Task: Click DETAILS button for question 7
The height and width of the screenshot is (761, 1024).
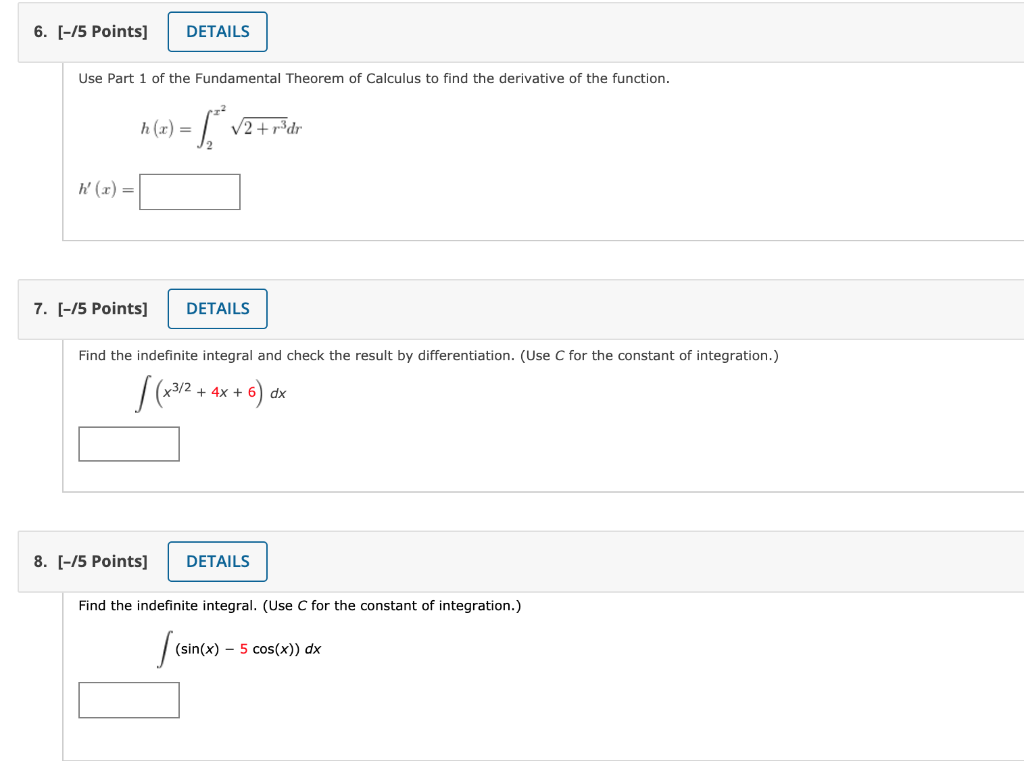Action: (x=217, y=308)
